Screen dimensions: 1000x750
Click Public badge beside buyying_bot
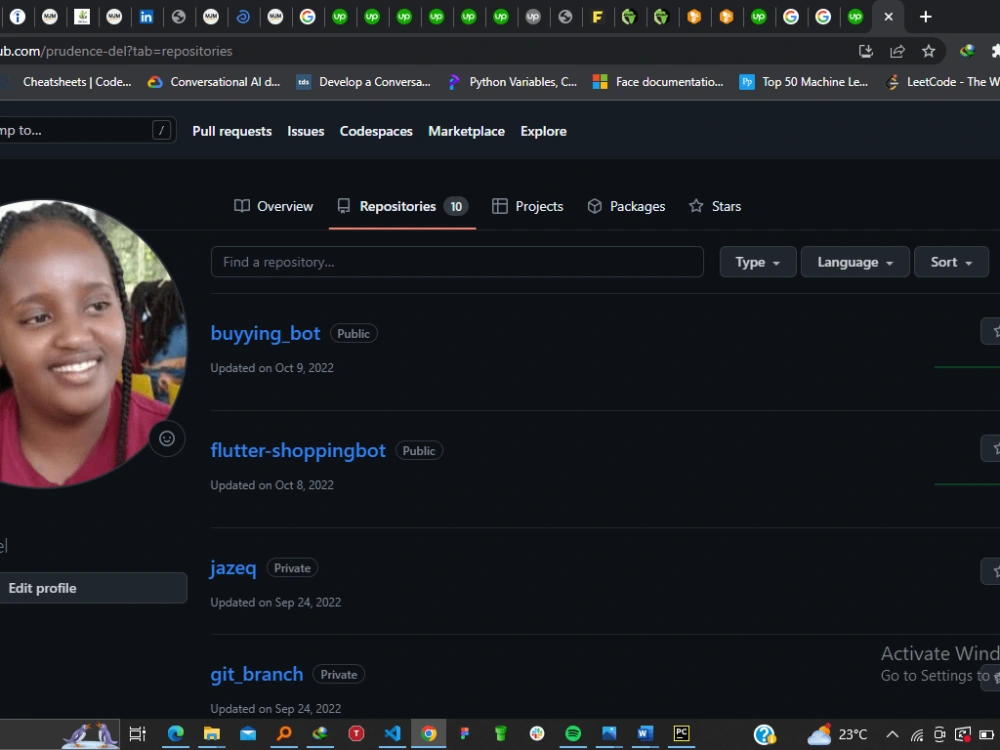353,334
